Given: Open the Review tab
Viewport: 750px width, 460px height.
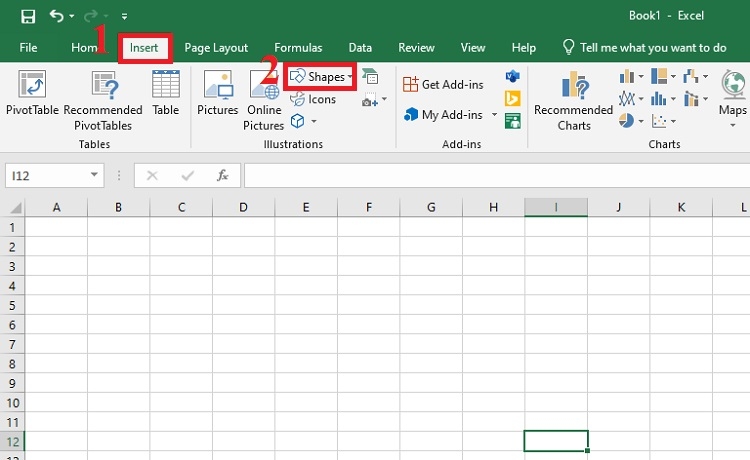Looking at the screenshot, I should pos(416,48).
